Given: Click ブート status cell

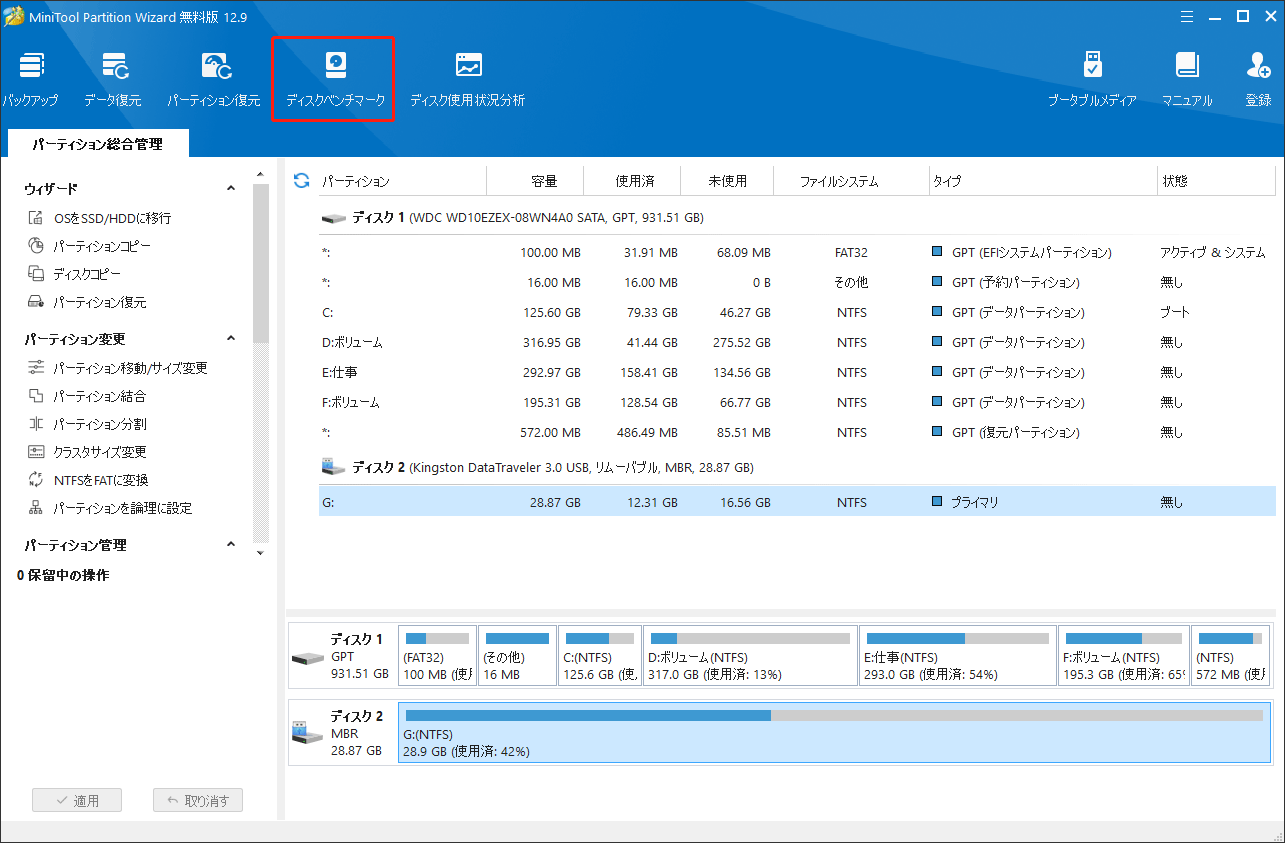Looking at the screenshot, I should point(1174,312).
